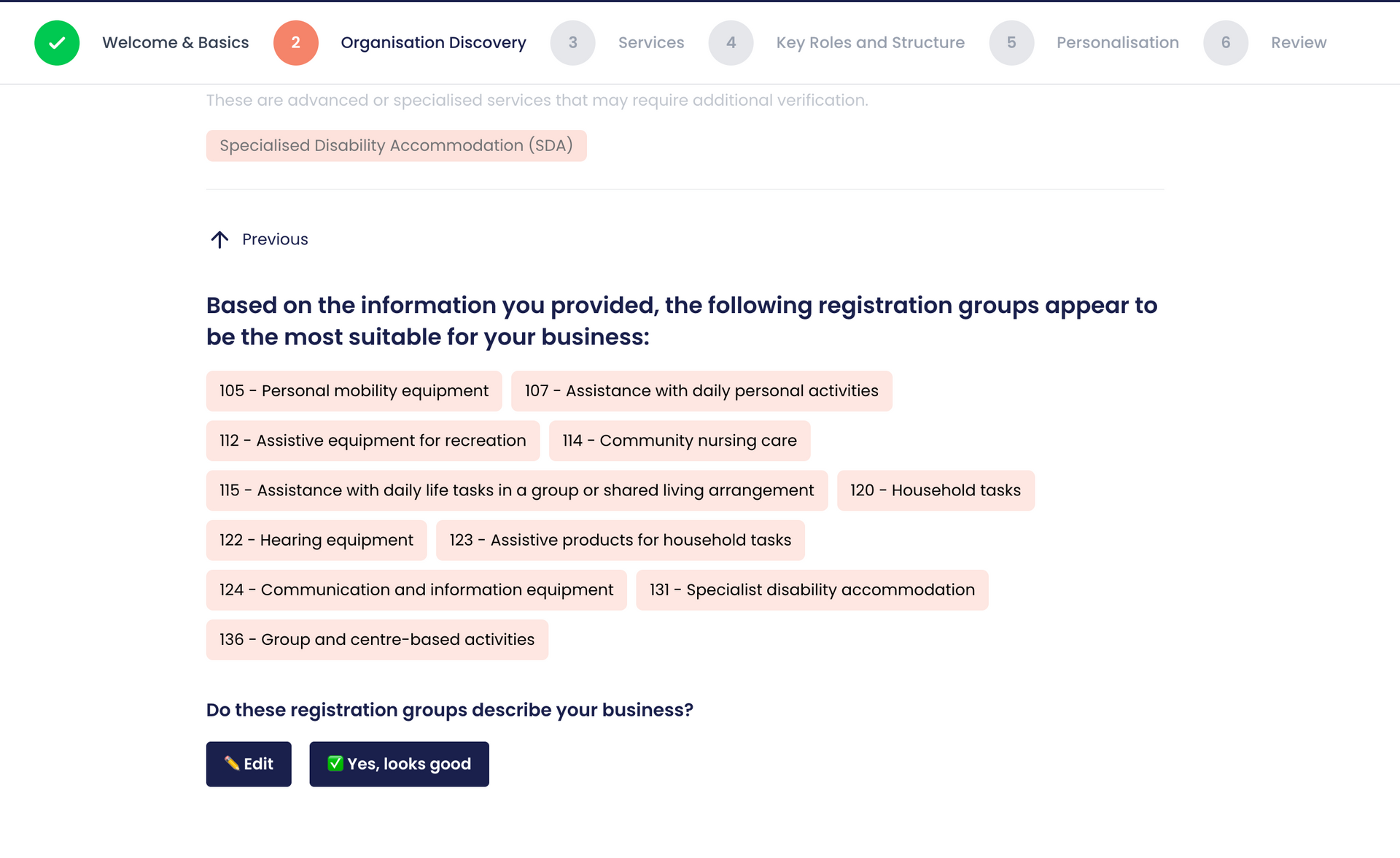1400x858 pixels.
Task: Select the 105 Personal mobility equipment chip
Action: coord(354,391)
